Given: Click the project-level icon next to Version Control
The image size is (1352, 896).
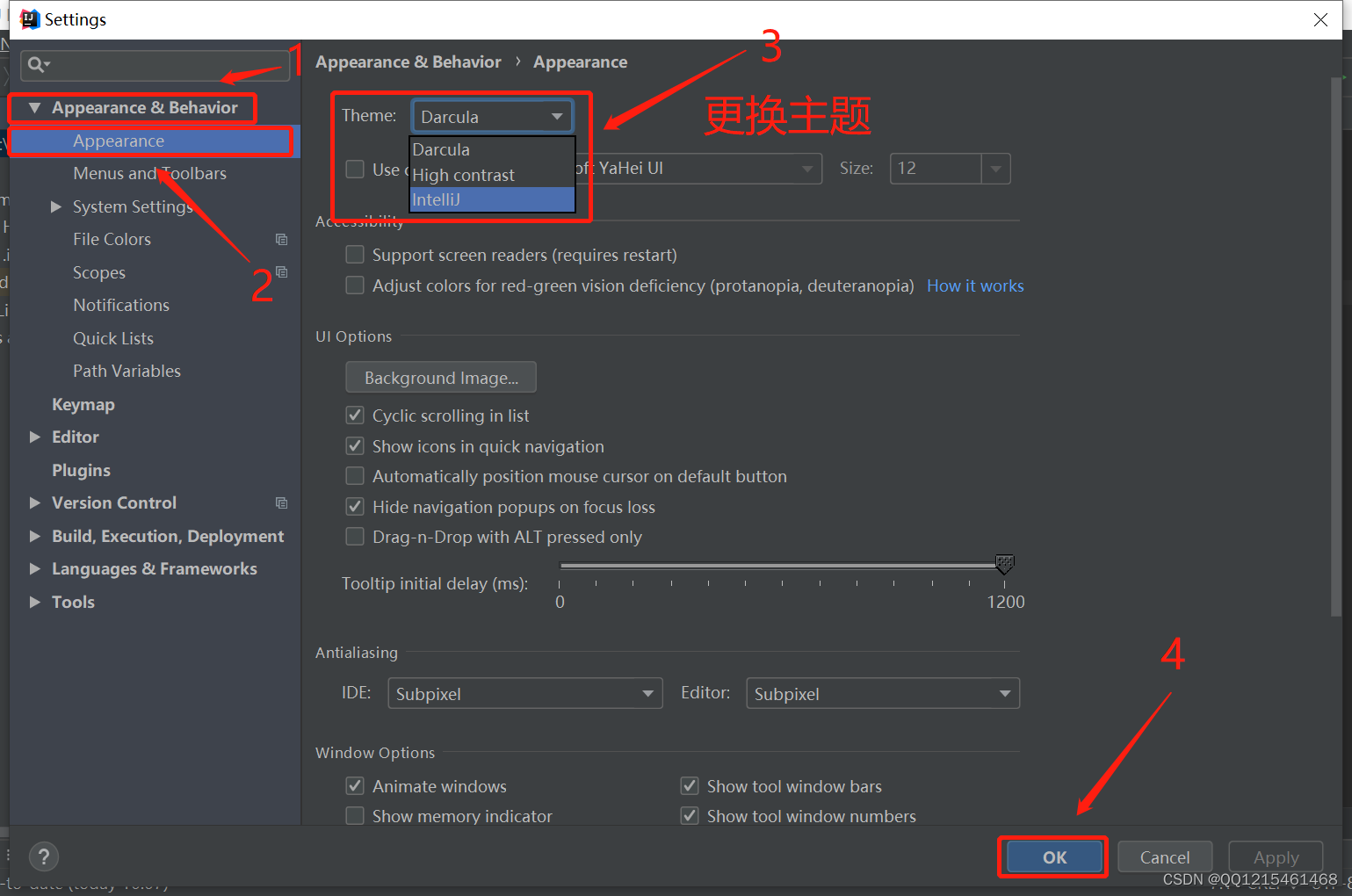Looking at the screenshot, I should pos(281,503).
